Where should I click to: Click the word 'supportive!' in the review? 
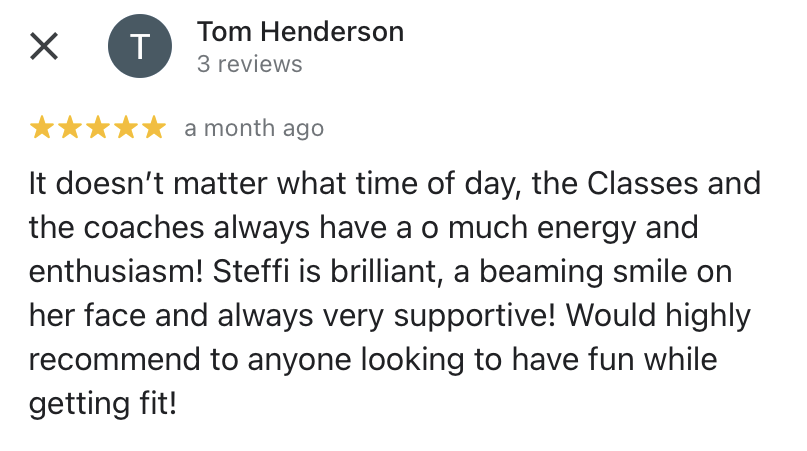pos(475,316)
